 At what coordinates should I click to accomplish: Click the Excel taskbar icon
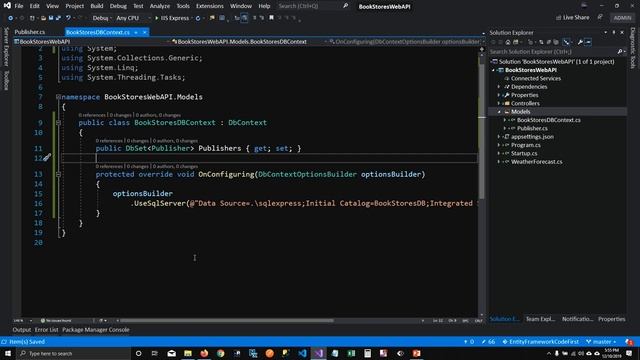[351, 353]
